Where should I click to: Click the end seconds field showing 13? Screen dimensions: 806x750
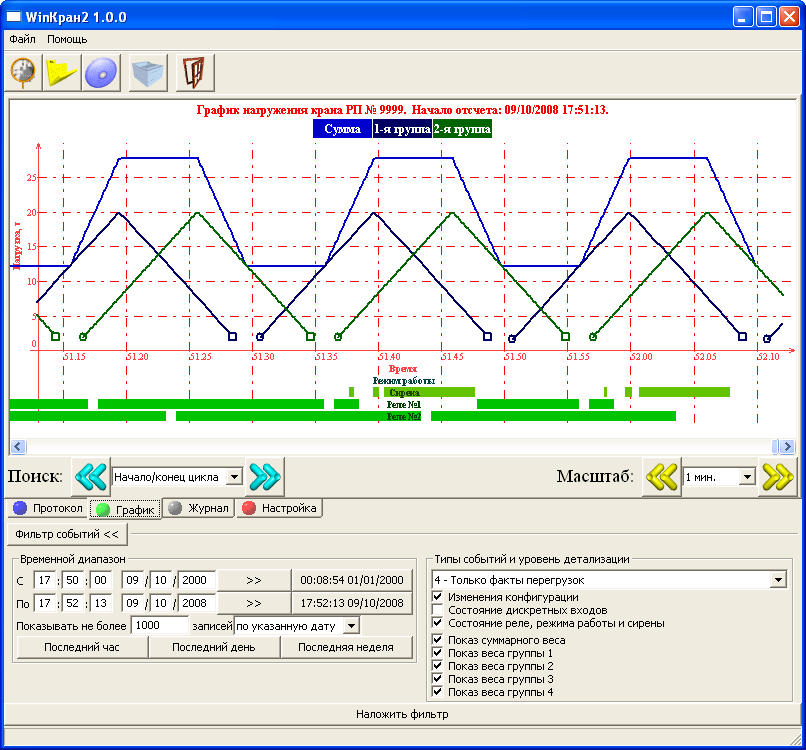tap(100, 603)
